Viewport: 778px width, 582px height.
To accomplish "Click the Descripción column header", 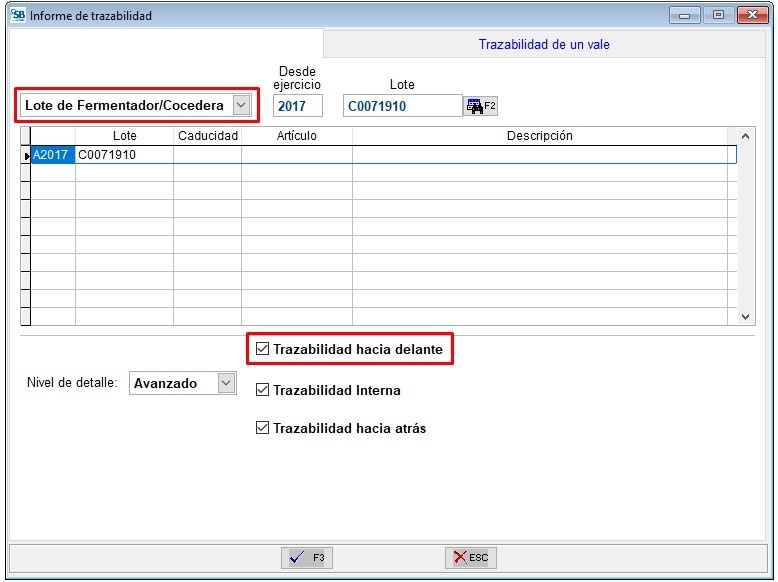I will (x=539, y=136).
